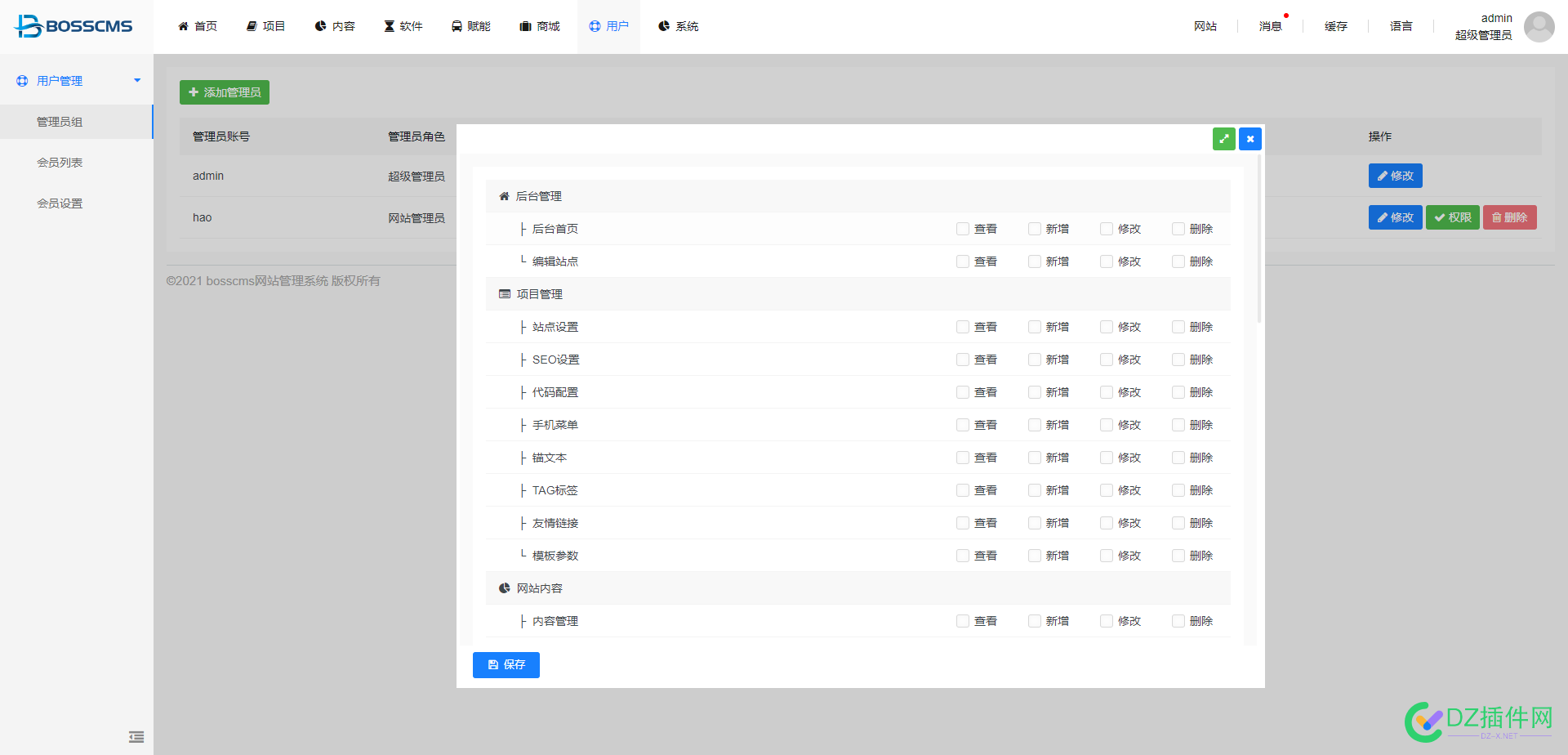Viewport: 1568px width, 755px height.
Task: Open the 内容 menu
Action: coord(335,26)
